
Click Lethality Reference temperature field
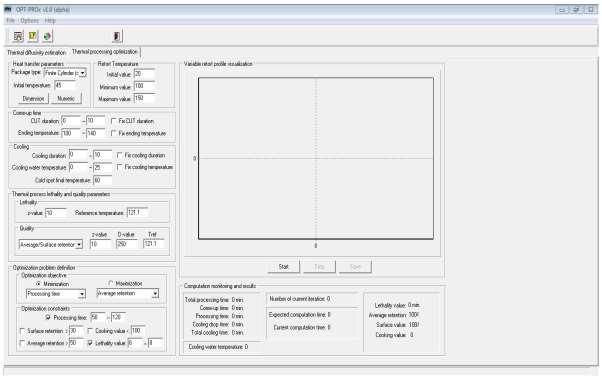pos(137,213)
